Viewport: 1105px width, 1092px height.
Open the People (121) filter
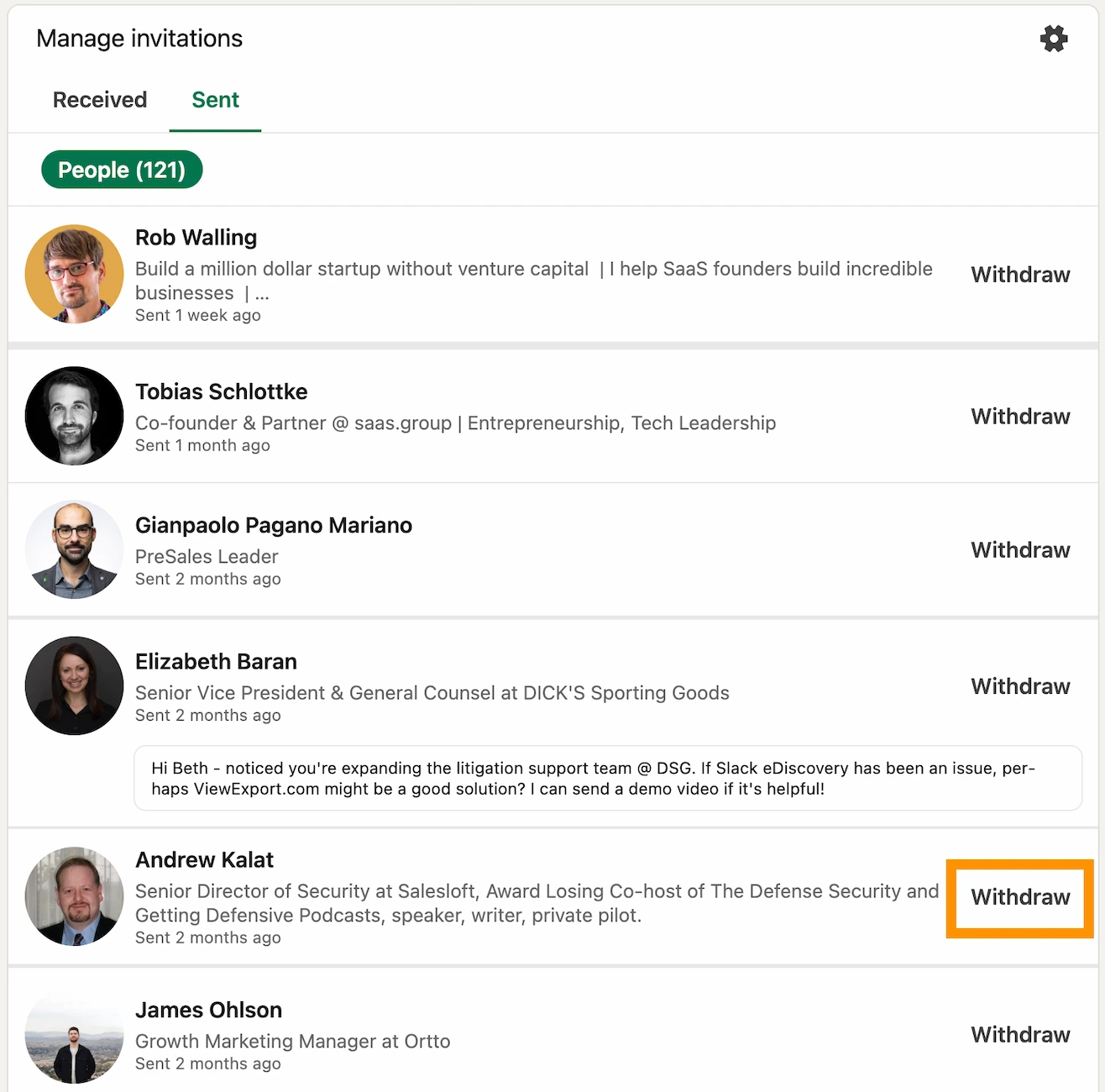click(121, 169)
